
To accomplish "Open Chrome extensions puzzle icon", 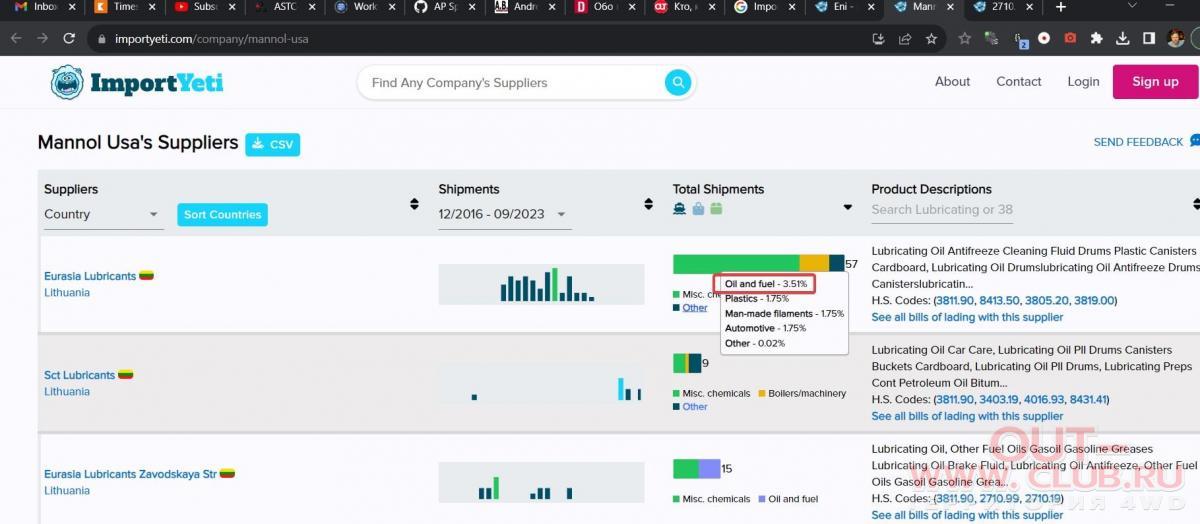I will [x=1096, y=39].
